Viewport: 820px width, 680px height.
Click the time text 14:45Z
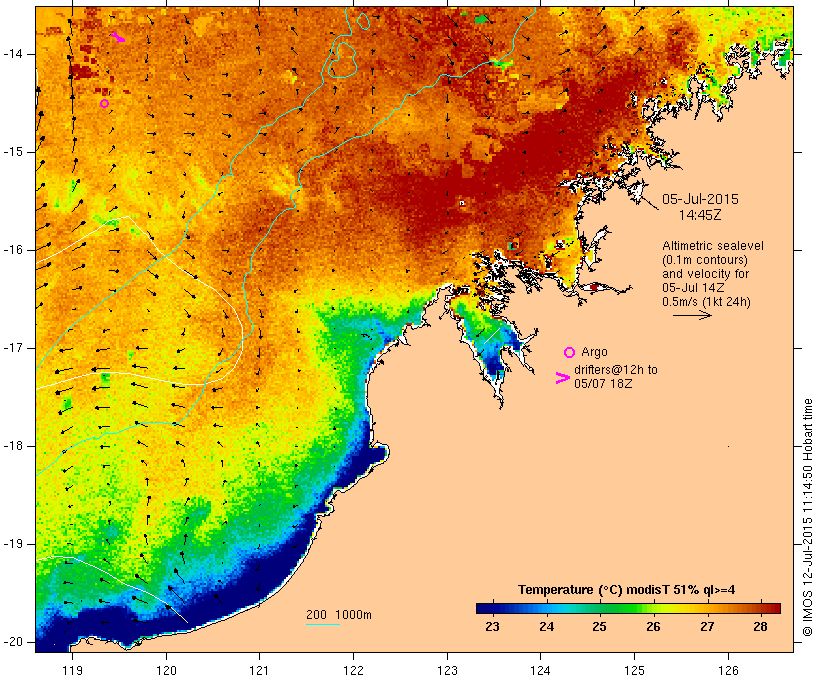[x=700, y=215]
